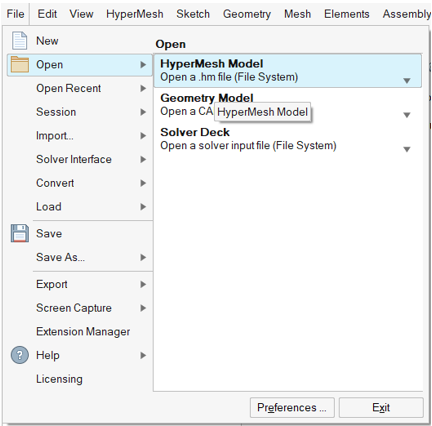The image size is (432, 426).
Task: Click the New document icon
Action: tap(19, 41)
